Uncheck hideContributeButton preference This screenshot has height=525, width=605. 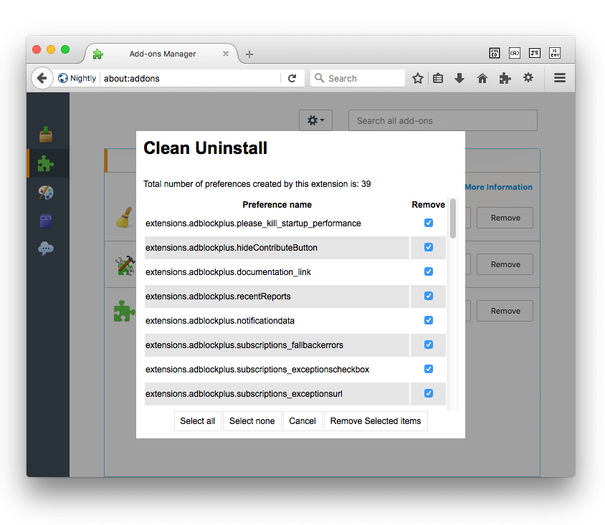[428, 247]
